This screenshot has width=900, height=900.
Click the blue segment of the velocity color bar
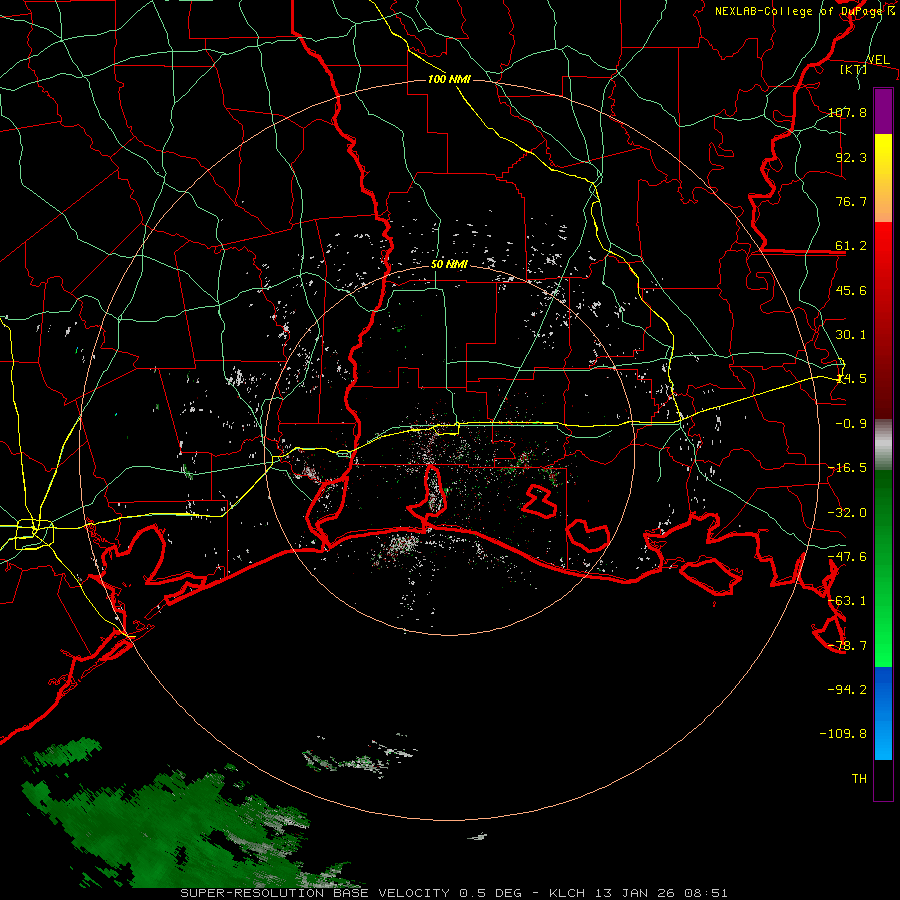click(883, 713)
